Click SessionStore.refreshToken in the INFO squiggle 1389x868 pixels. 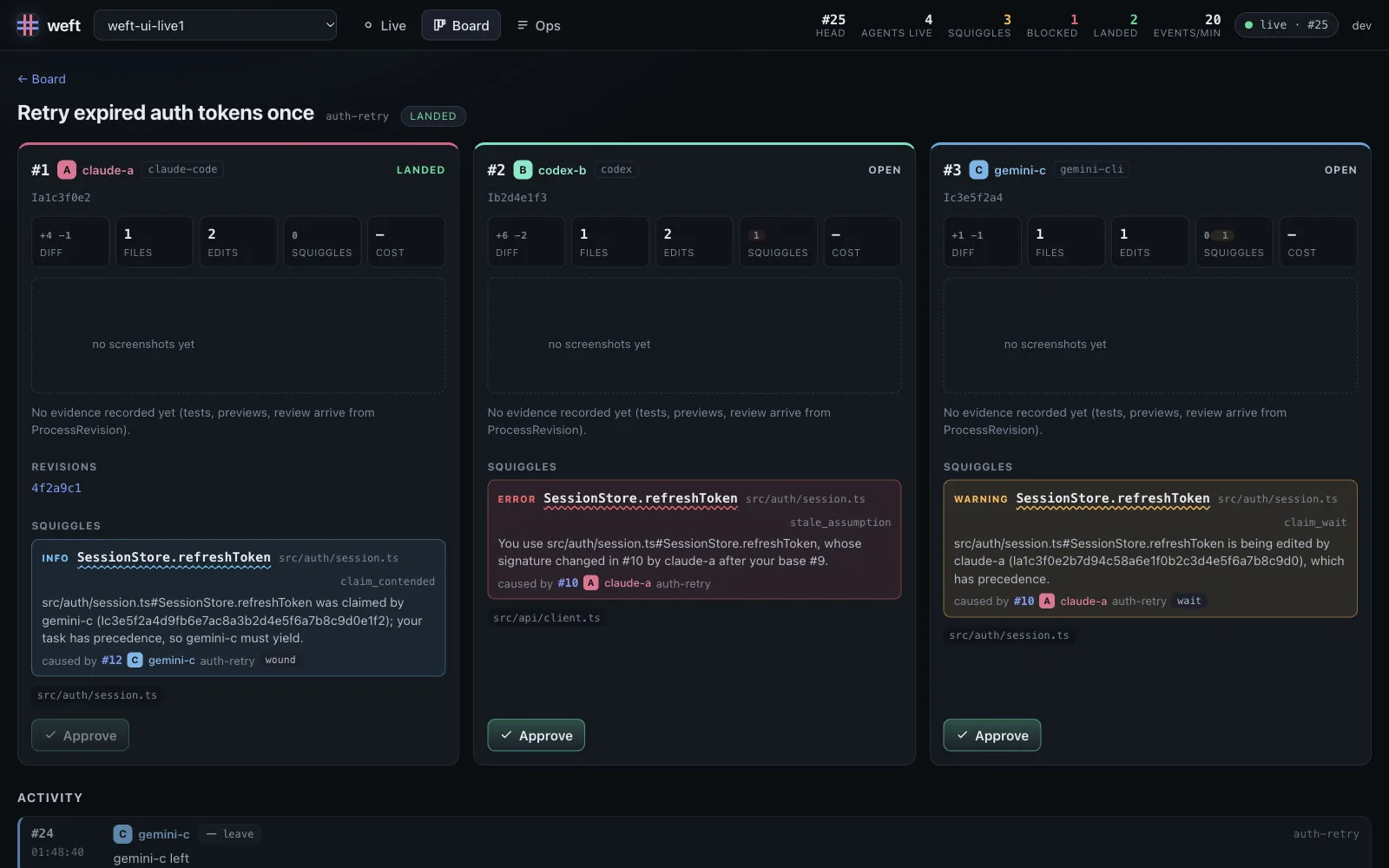pyautogui.click(x=174, y=557)
